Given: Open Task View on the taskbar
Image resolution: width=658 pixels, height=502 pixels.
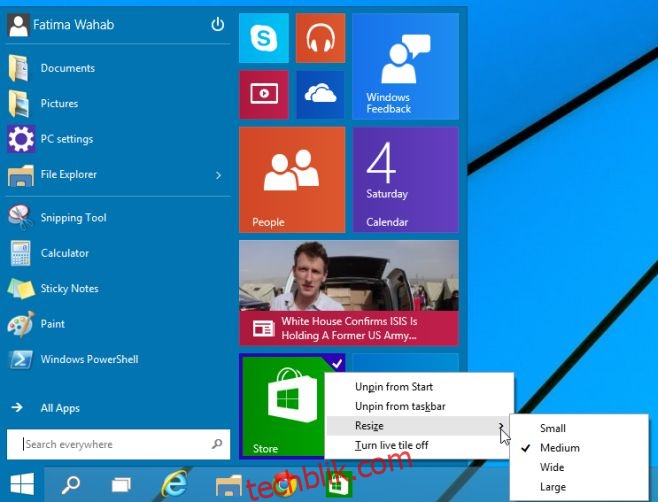Looking at the screenshot, I should point(121,485).
